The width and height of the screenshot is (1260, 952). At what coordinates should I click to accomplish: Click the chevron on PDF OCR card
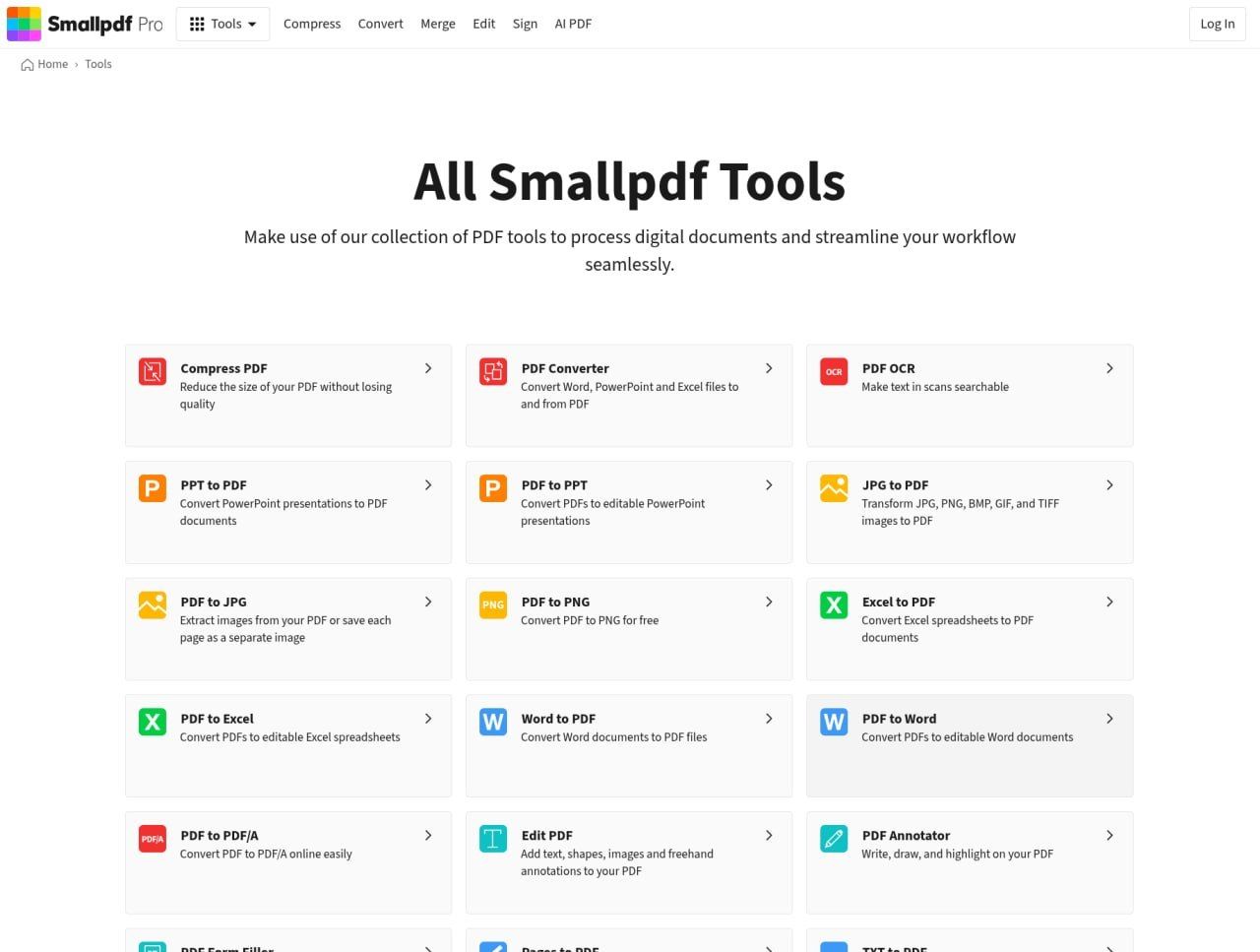(x=1109, y=368)
